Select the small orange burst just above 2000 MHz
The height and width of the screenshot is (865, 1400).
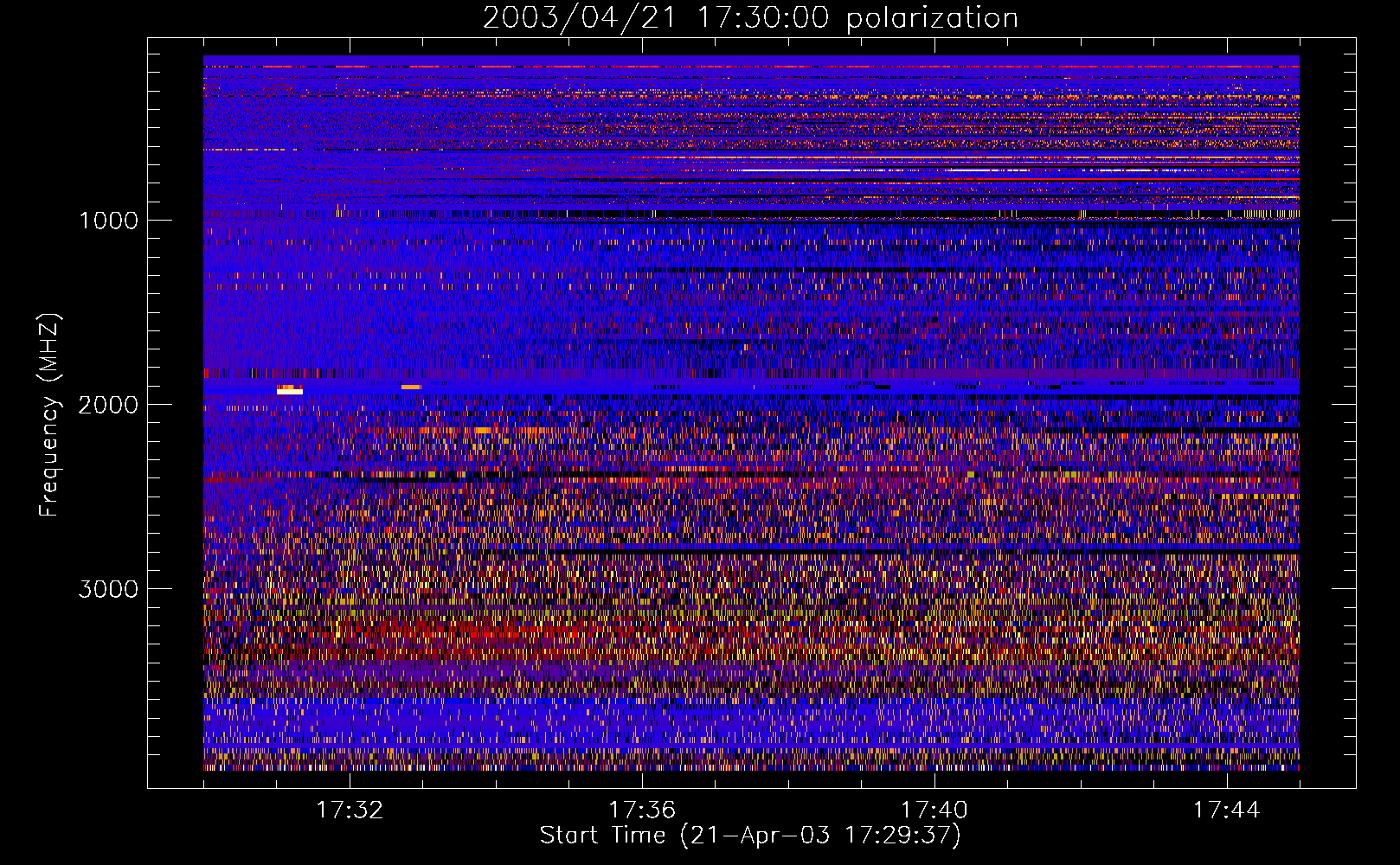coord(411,387)
